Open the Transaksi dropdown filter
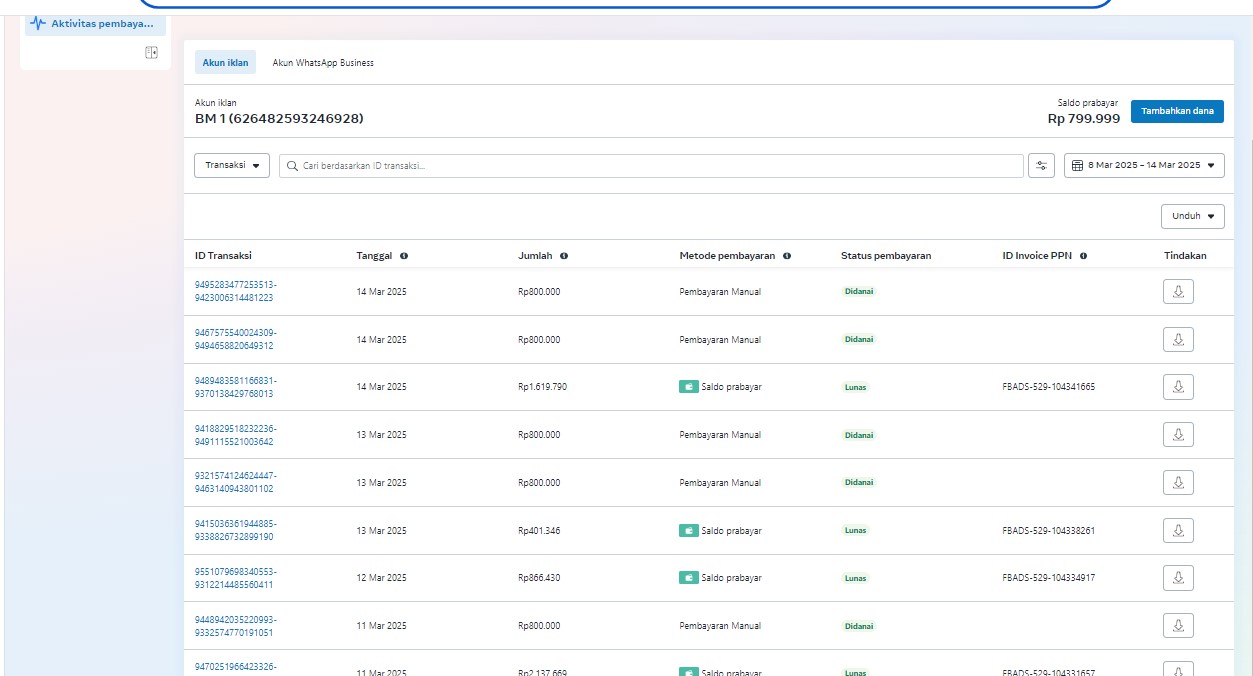The image size is (1253, 676). pyautogui.click(x=231, y=166)
